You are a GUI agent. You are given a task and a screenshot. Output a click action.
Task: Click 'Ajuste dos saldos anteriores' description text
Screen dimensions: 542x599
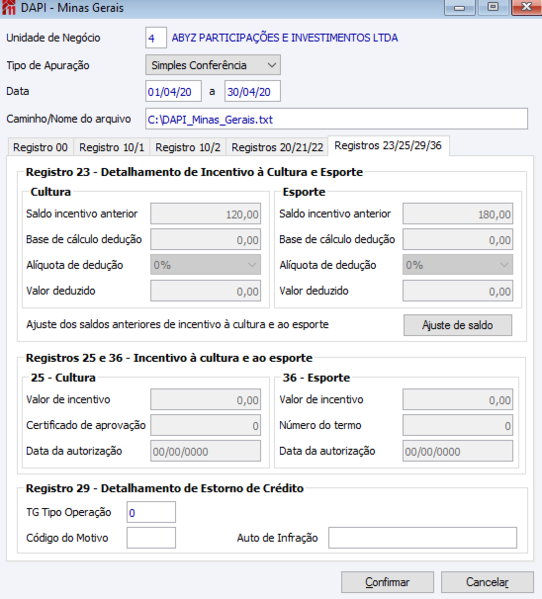[x=178, y=324]
